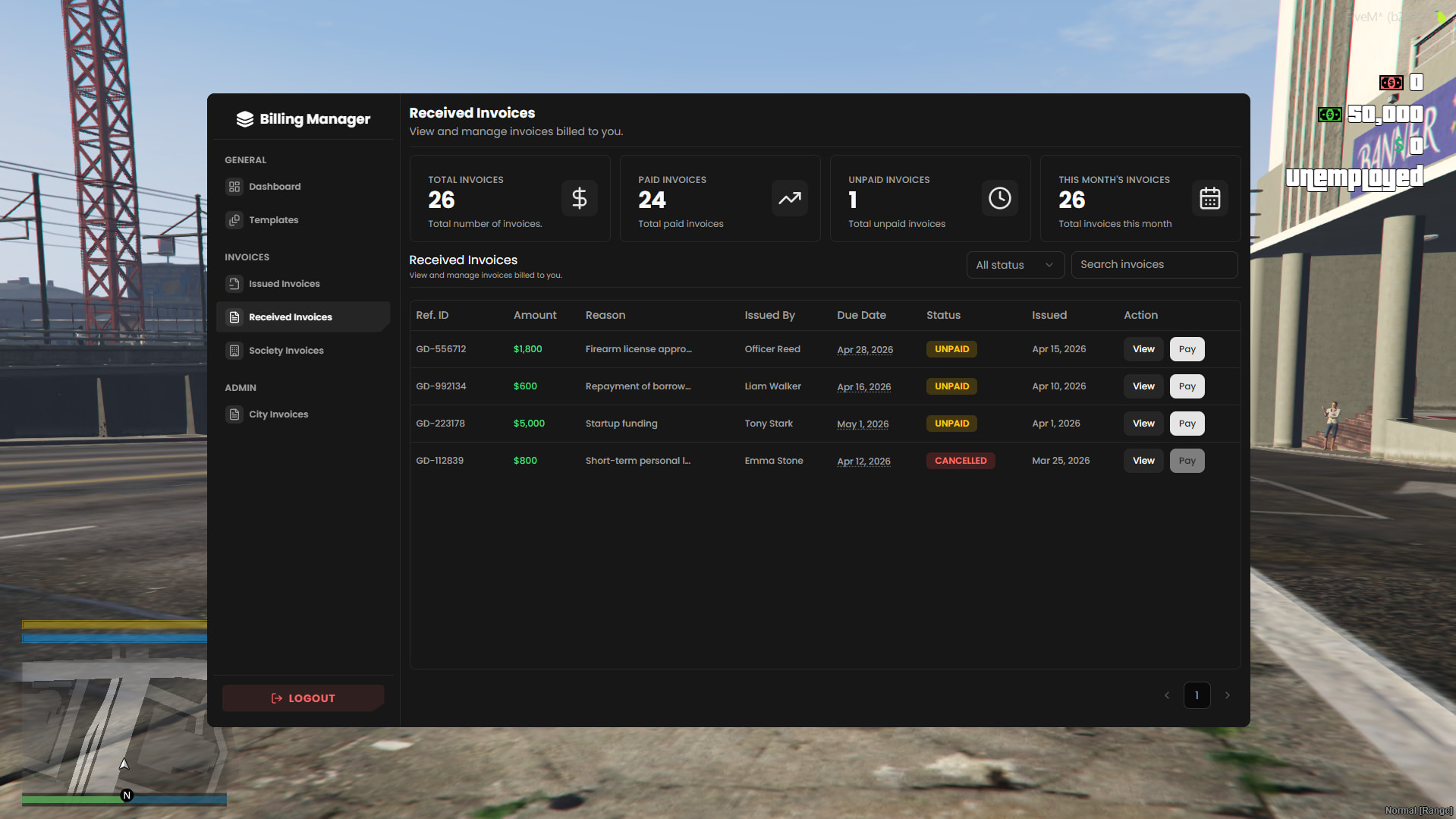Image resolution: width=1456 pixels, height=819 pixels.
Task: Click the green cash icon in game HUD
Action: click(1330, 115)
